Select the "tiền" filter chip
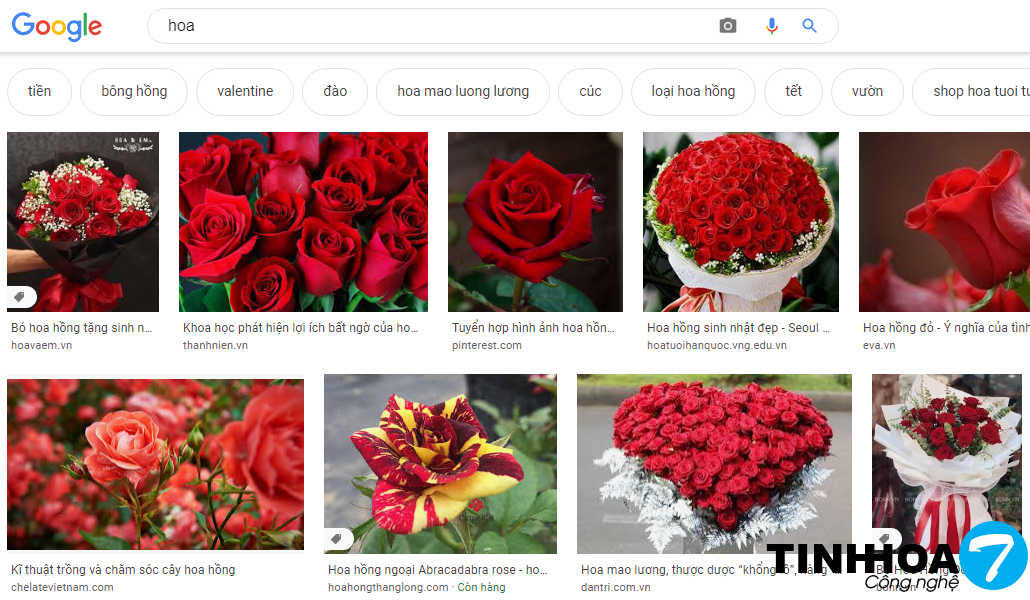 tap(39, 92)
